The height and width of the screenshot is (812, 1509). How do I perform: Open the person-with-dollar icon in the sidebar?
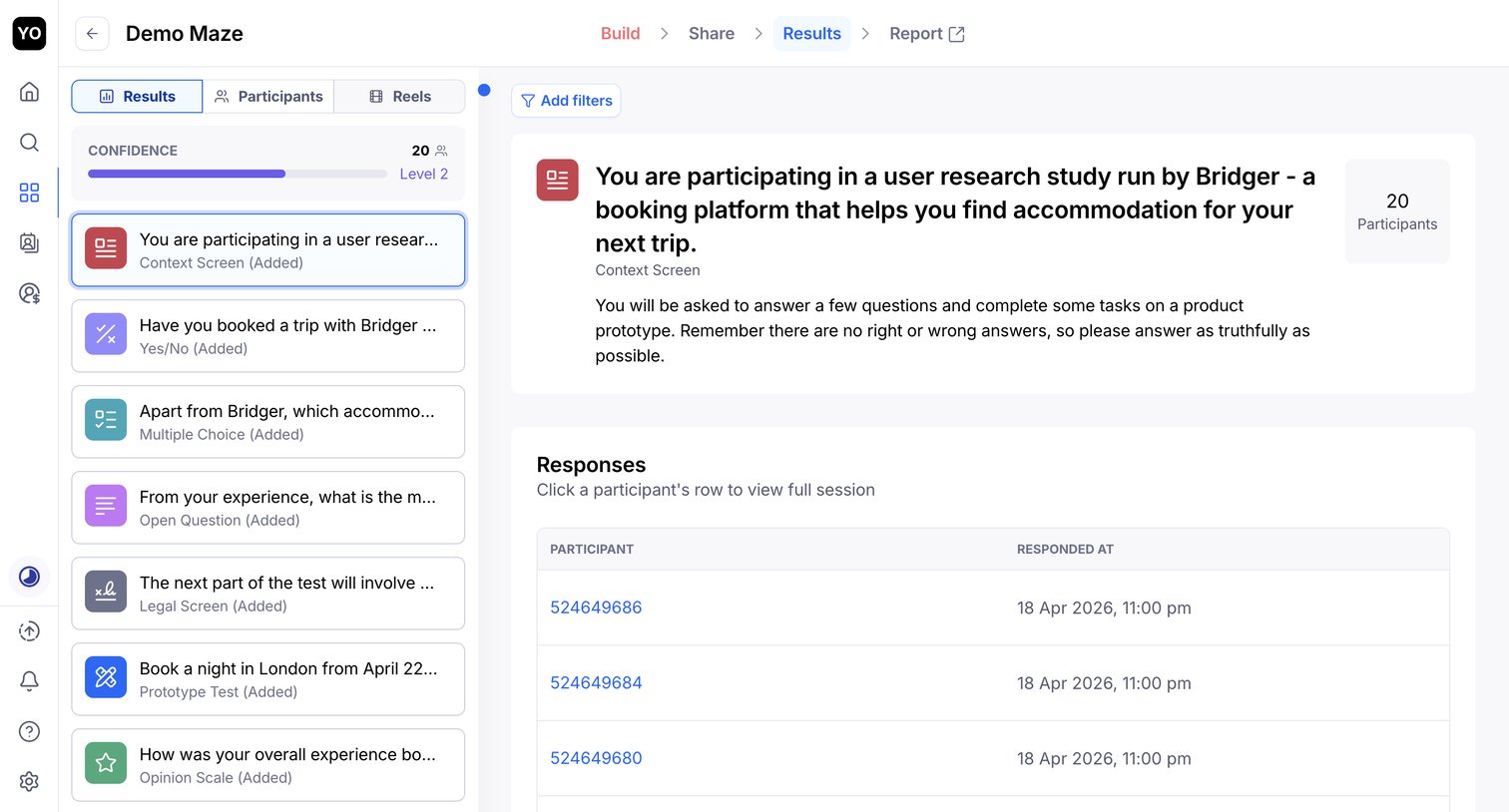[x=29, y=293]
